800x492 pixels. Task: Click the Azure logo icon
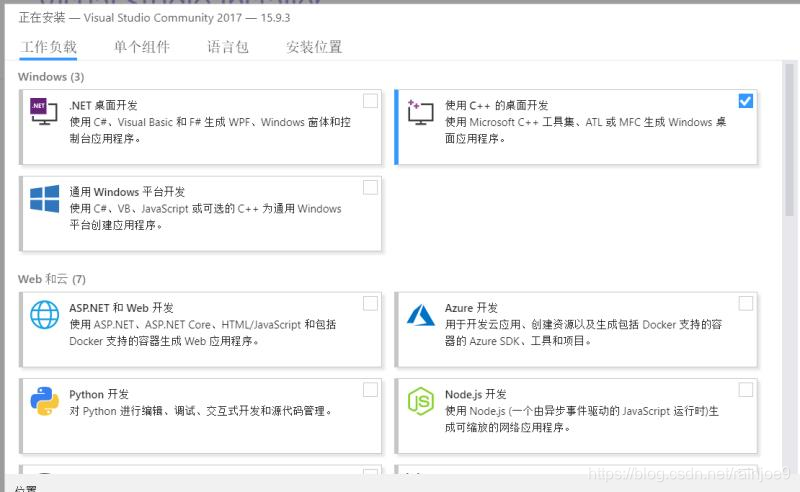tap(421, 315)
